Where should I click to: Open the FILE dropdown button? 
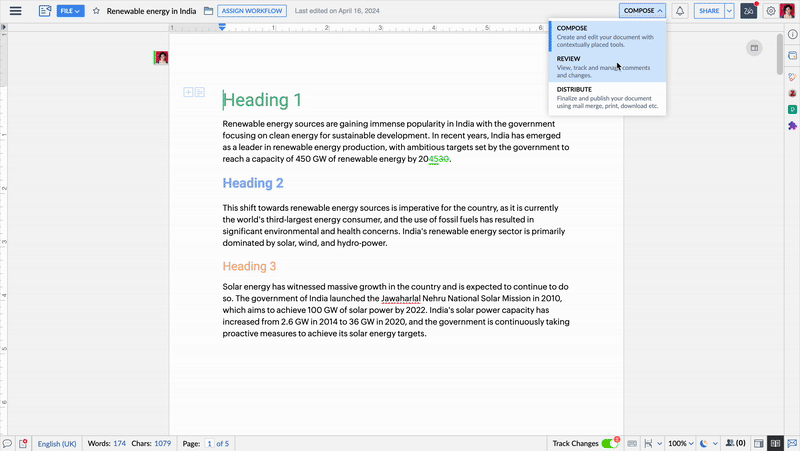click(x=70, y=11)
